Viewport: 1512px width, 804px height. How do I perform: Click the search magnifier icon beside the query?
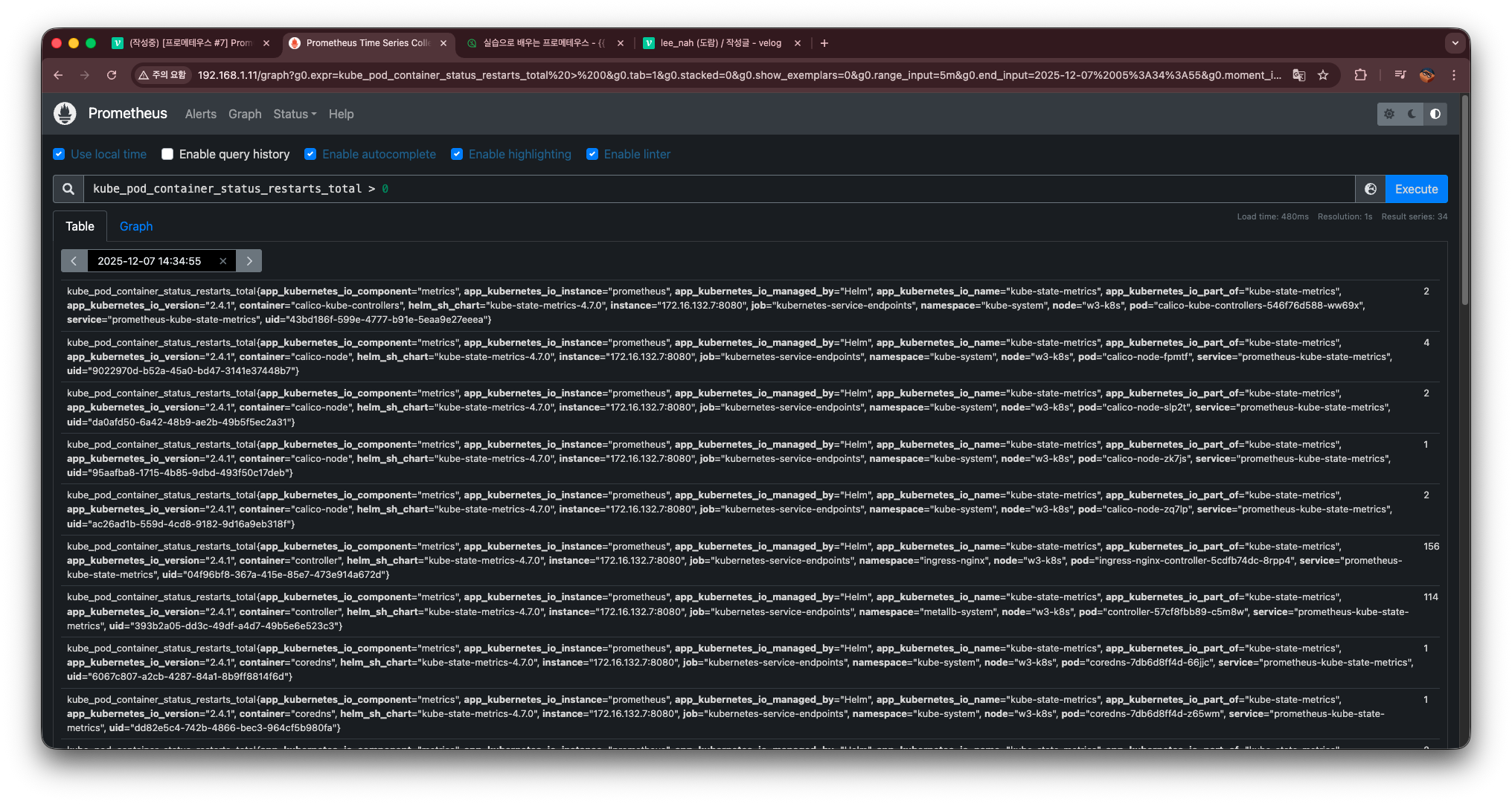coord(68,189)
